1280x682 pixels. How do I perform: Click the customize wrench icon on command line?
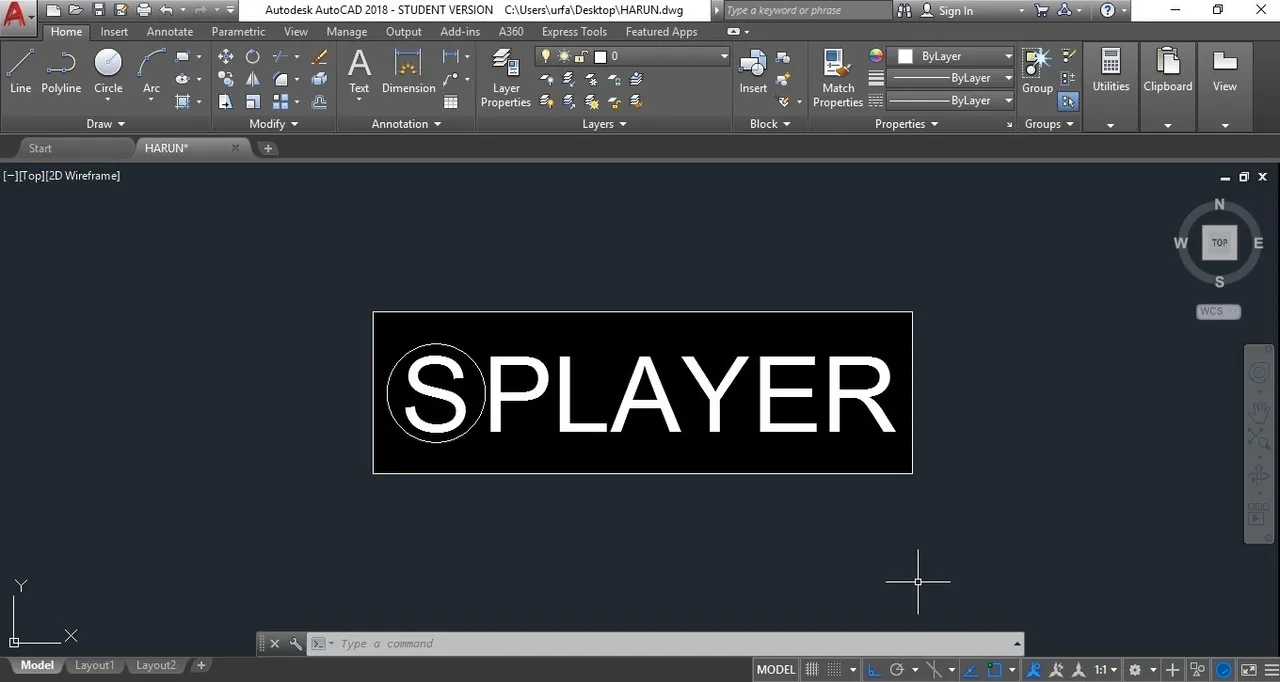[295, 644]
